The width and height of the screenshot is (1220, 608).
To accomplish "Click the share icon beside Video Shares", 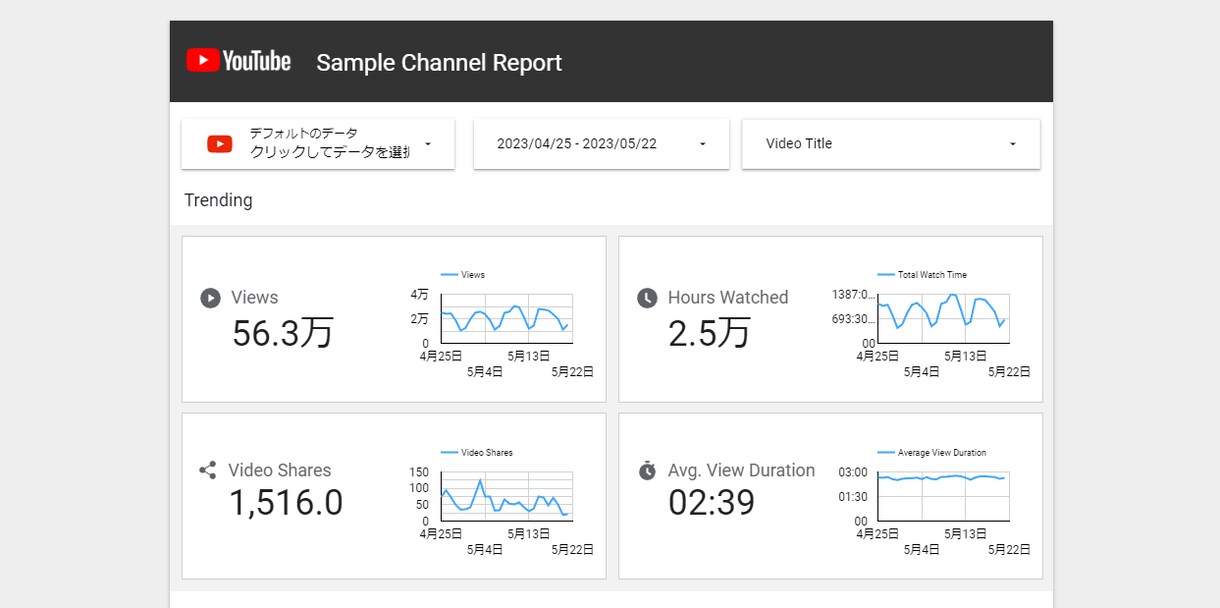I will pyautogui.click(x=208, y=470).
